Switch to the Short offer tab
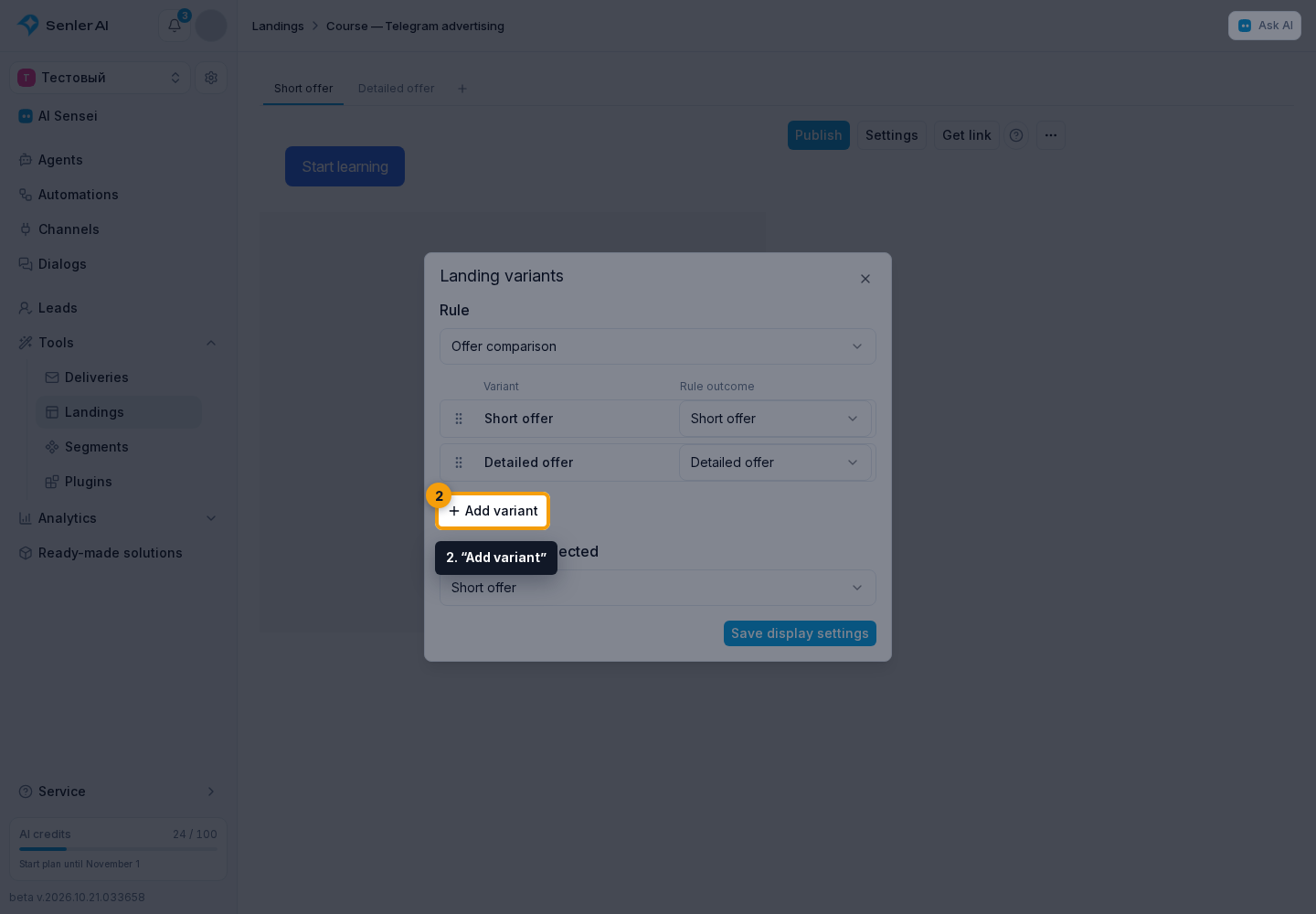 click(x=303, y=89)
